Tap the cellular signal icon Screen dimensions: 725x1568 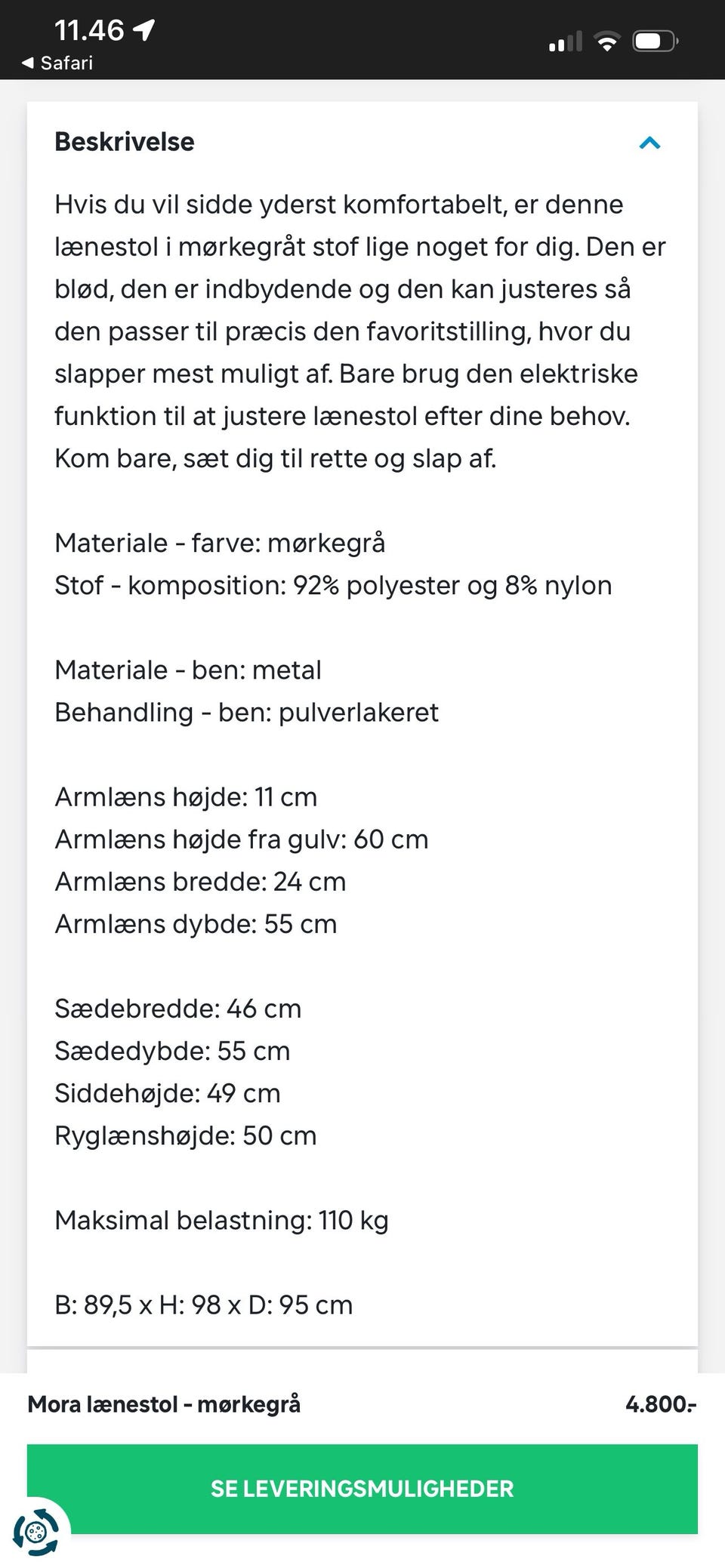click(565, 42)
